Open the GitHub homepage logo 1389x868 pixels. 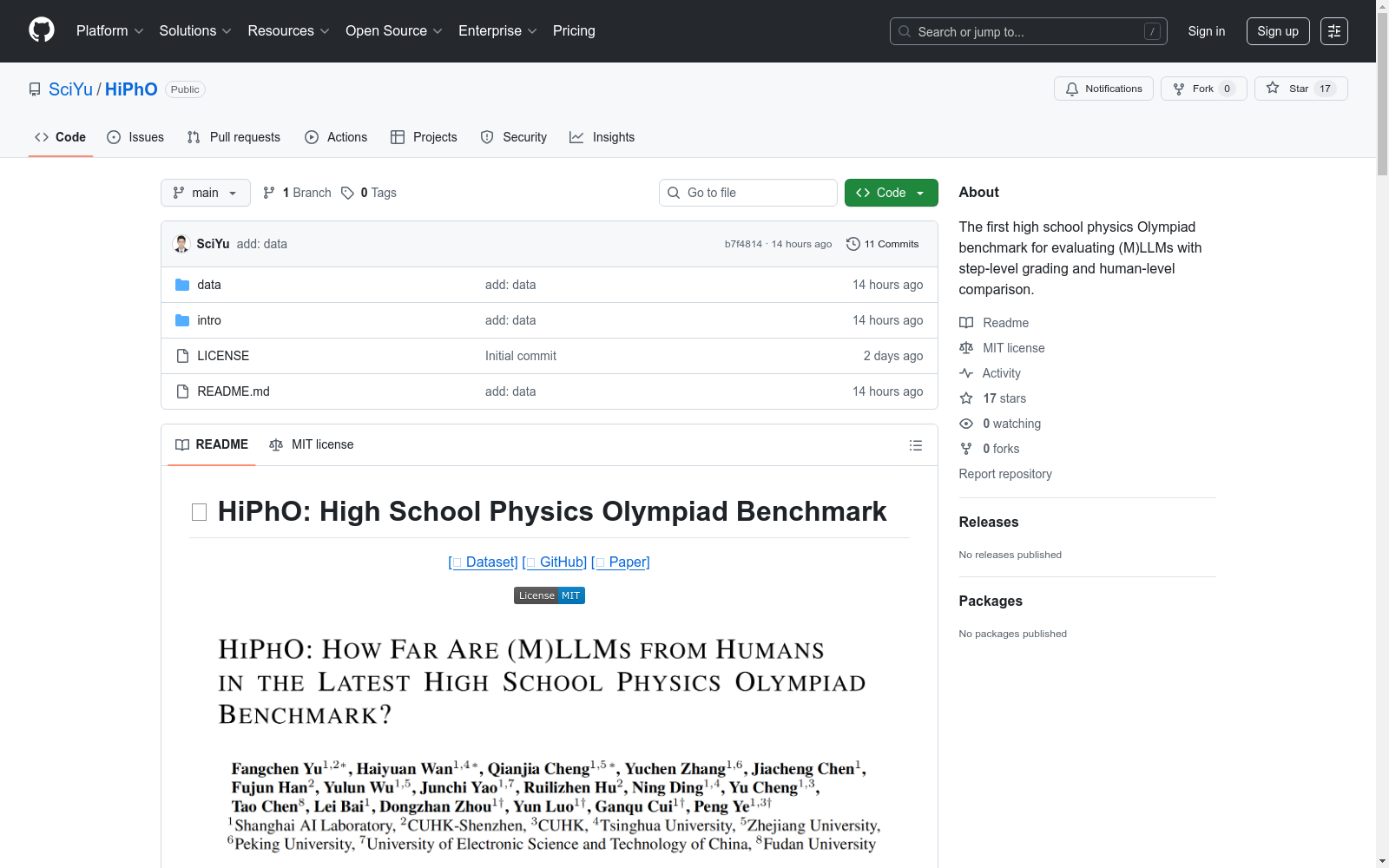42,30
